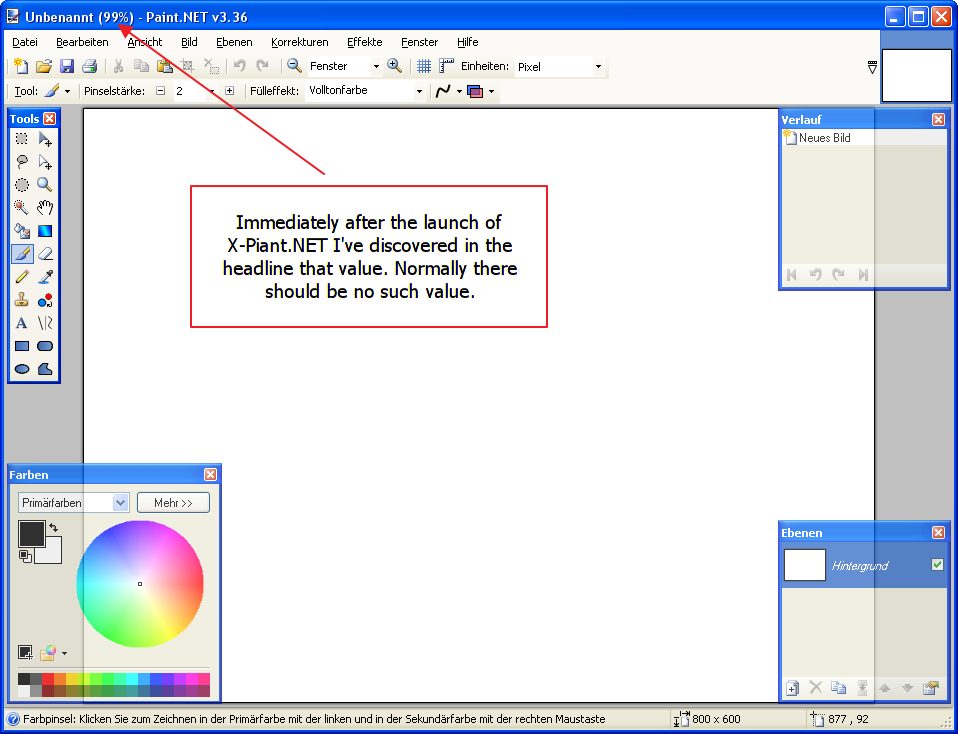Click the Save disk icon
The height and width of the screenshot is (734, 958).
pos(67,66)
